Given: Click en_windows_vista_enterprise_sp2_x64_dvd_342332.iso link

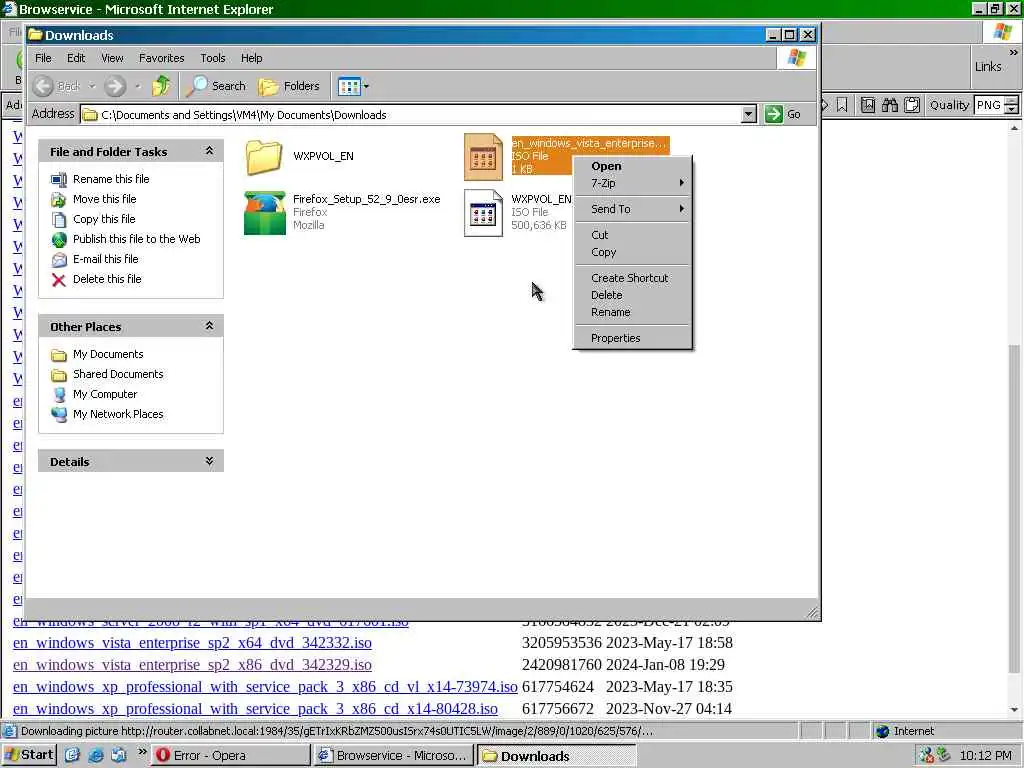Looking at the screenshot, I should point(192,643).
